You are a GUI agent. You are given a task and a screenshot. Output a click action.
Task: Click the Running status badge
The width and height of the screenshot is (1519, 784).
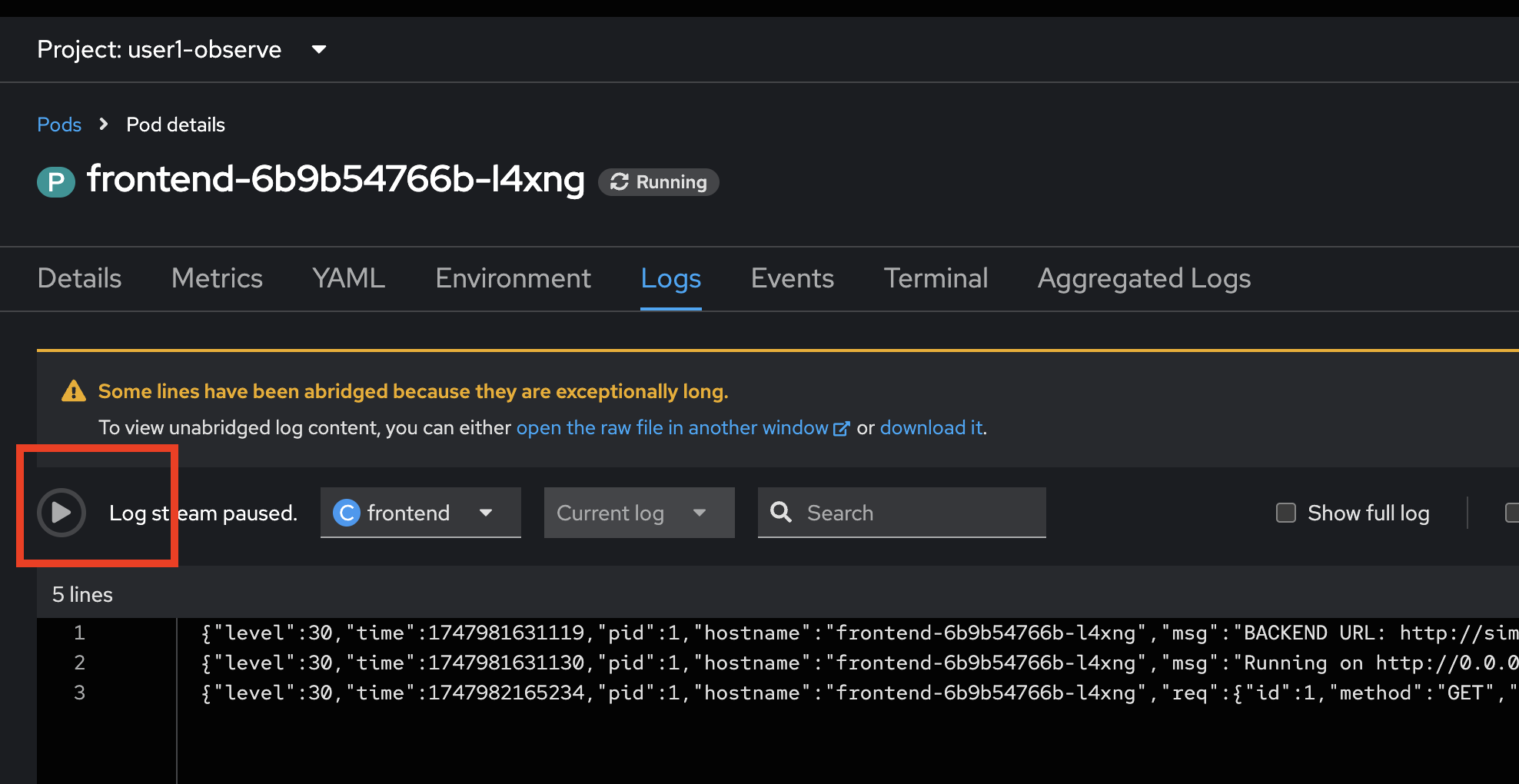click(x=659, y=182)
